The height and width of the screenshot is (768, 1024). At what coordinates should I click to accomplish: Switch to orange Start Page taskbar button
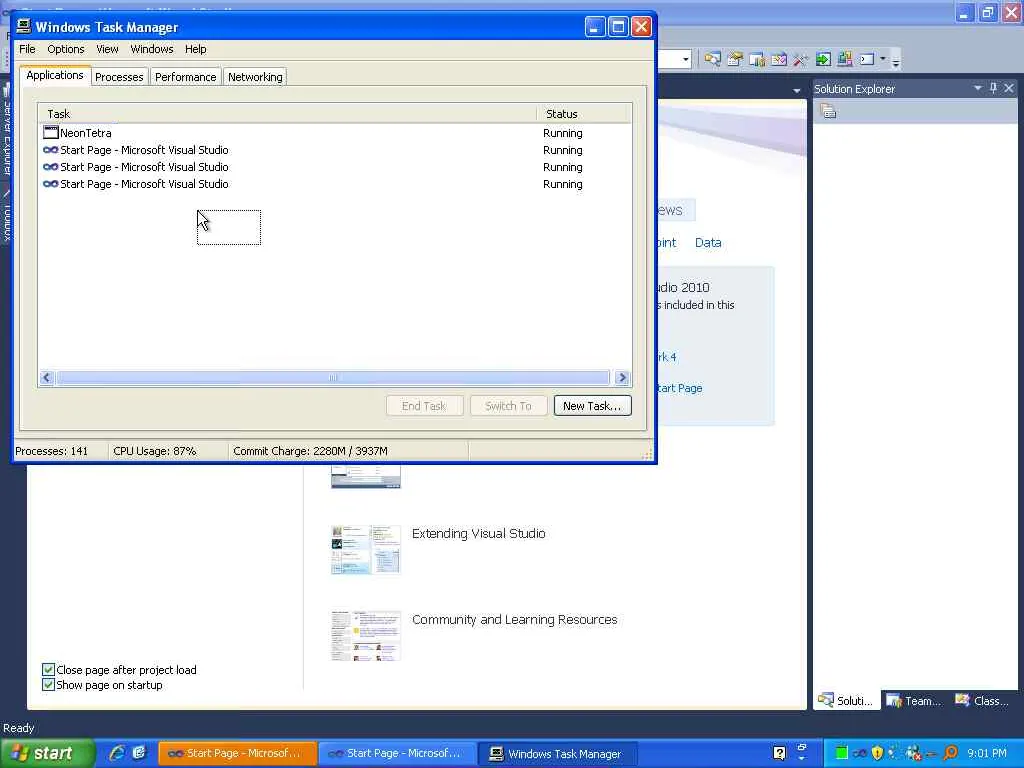point(238,753)
